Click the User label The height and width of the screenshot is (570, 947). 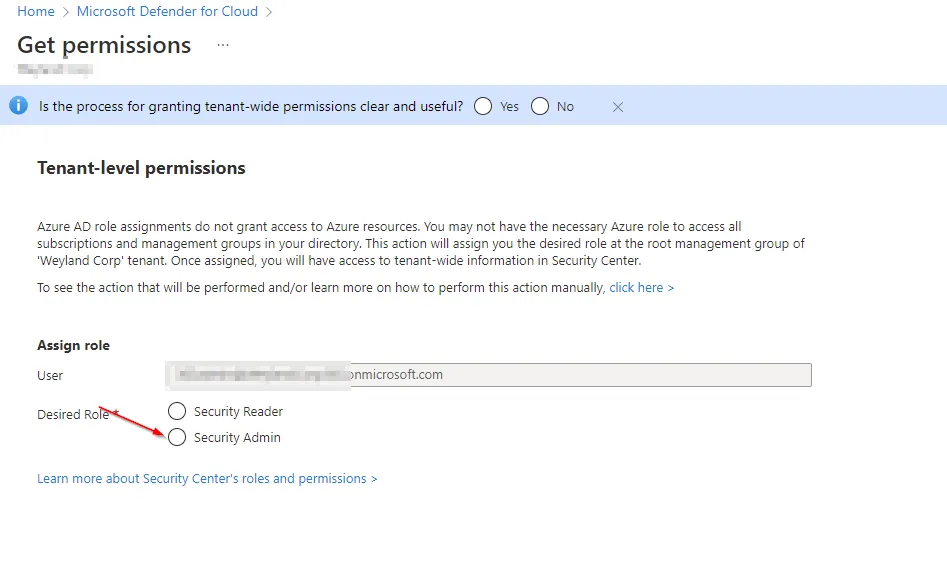(x=50, y=376)
